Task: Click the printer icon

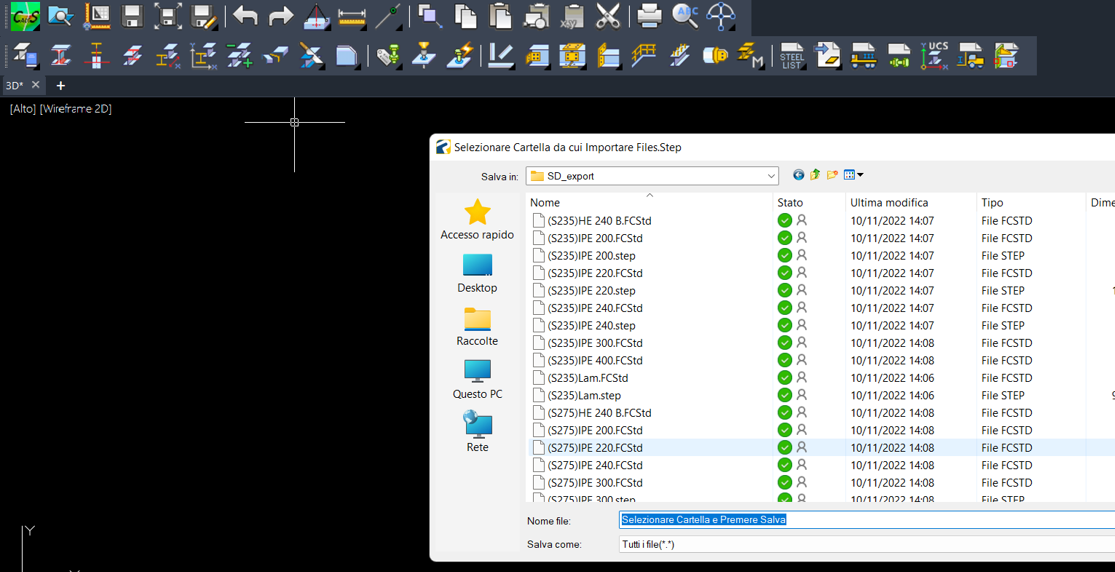Action: 649,16
